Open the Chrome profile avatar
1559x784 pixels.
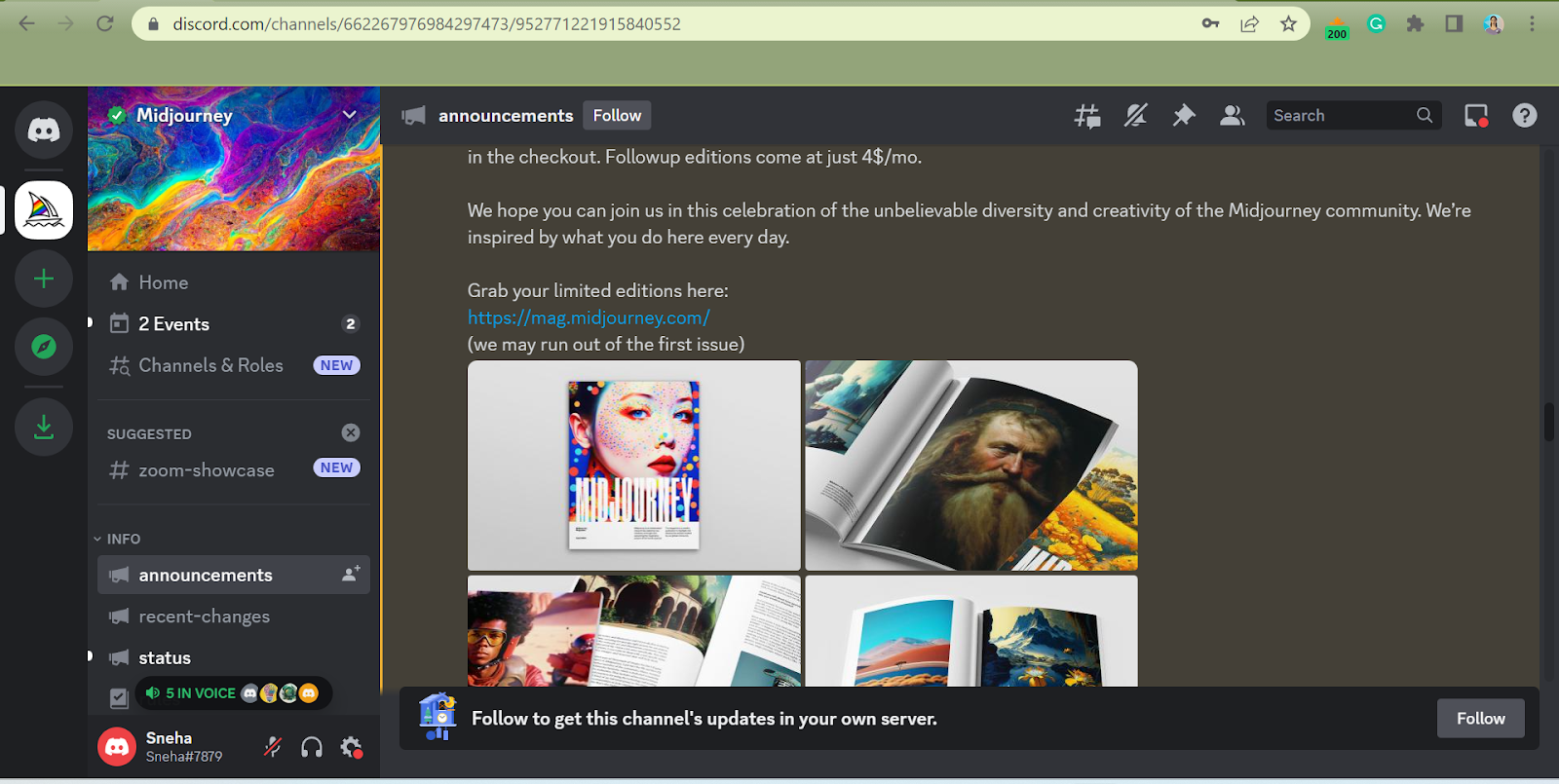point(1493,23)
